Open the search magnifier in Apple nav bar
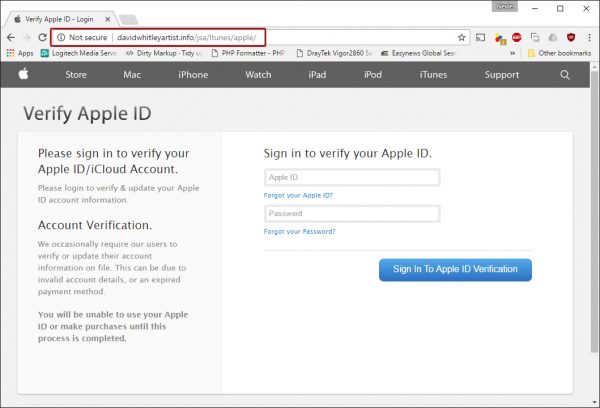Viewport: 600px width, 408px height. (565, 75)
